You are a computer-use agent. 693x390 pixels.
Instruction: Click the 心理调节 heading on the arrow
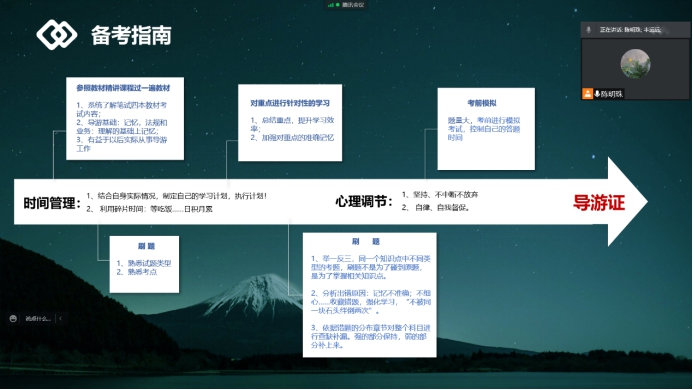364,202
